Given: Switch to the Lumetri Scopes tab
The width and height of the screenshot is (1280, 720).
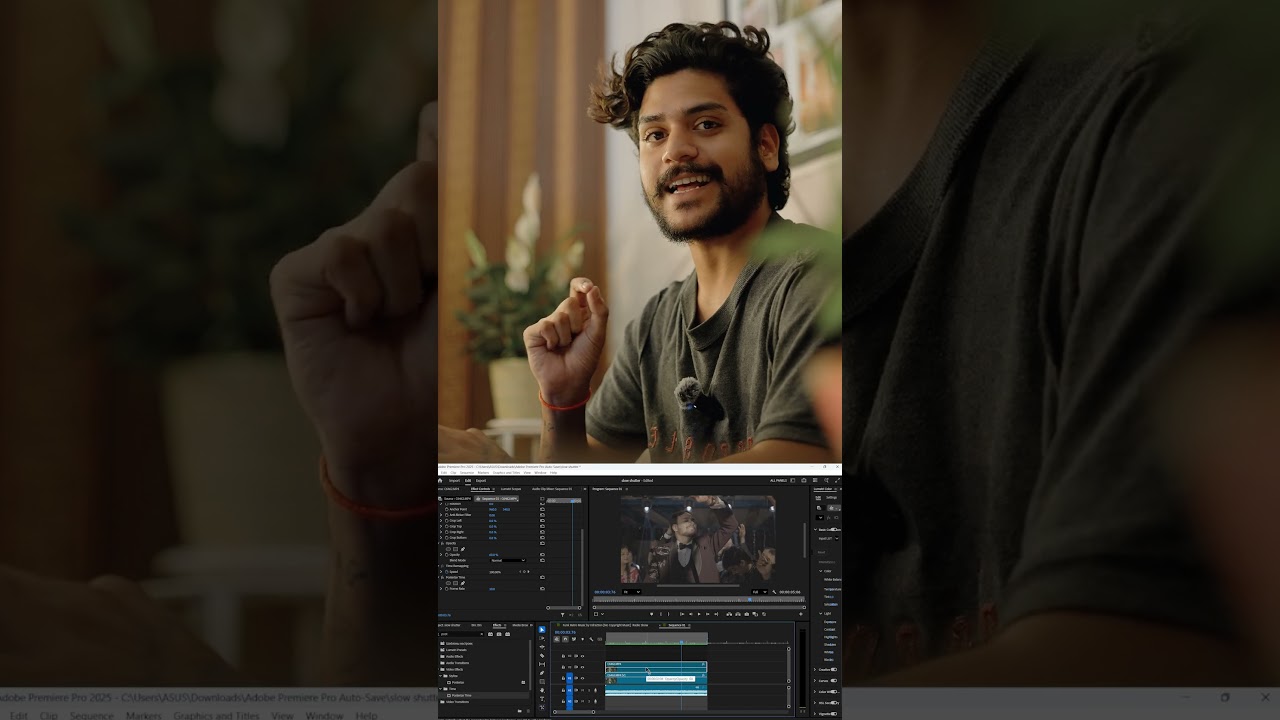Looking at the screenshot, I should [x=511, y=489].
